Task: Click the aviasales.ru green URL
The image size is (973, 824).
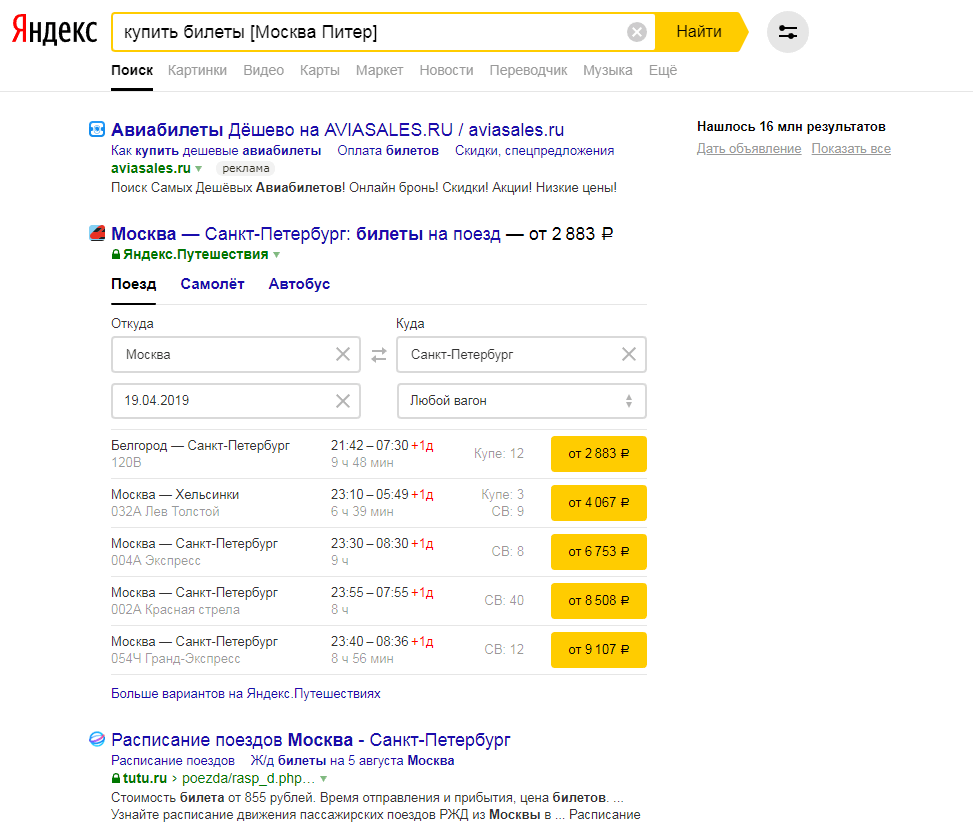Action: 151,168
